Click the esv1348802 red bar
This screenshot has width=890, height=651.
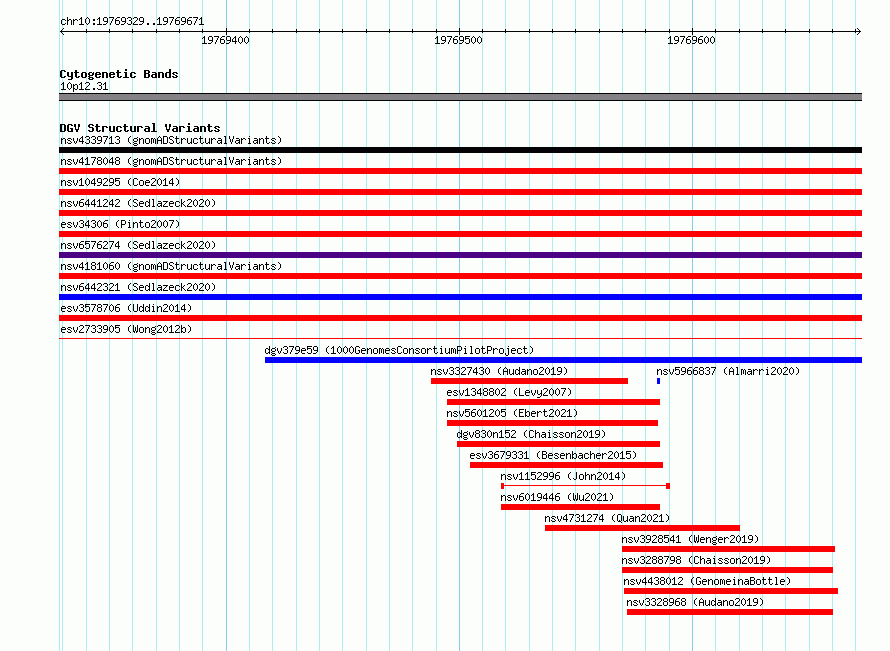(x=553, y=402)
